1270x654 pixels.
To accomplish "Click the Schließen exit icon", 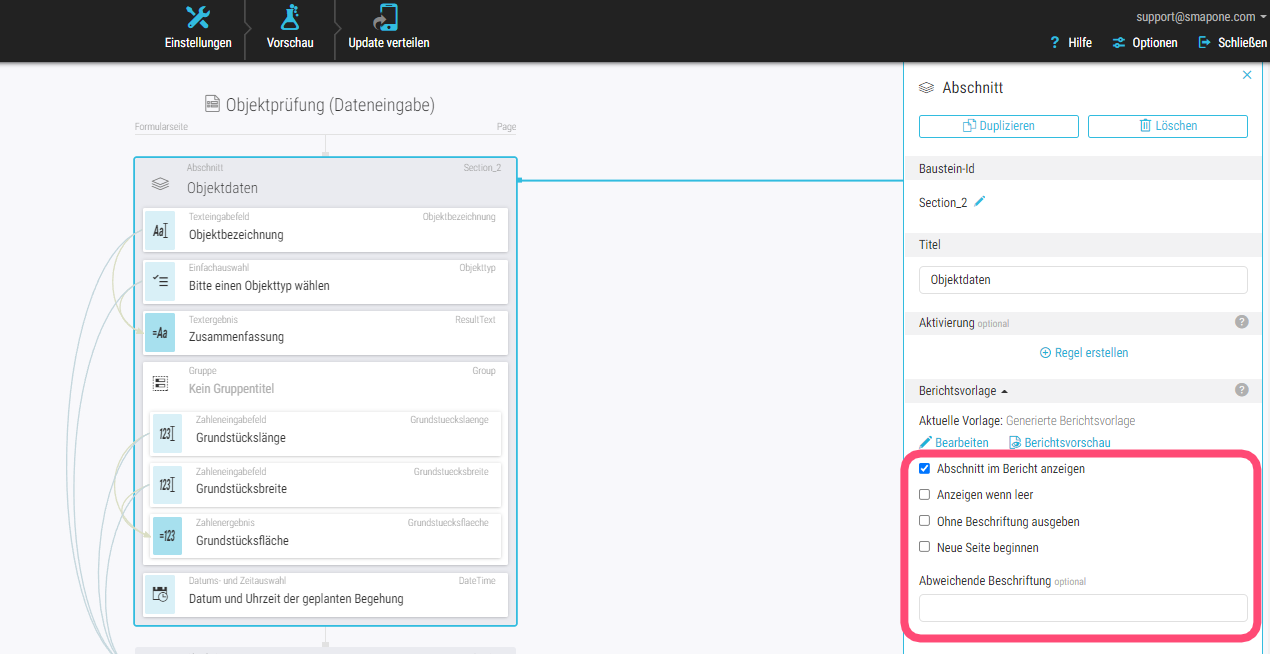I will pos(1205,43).
